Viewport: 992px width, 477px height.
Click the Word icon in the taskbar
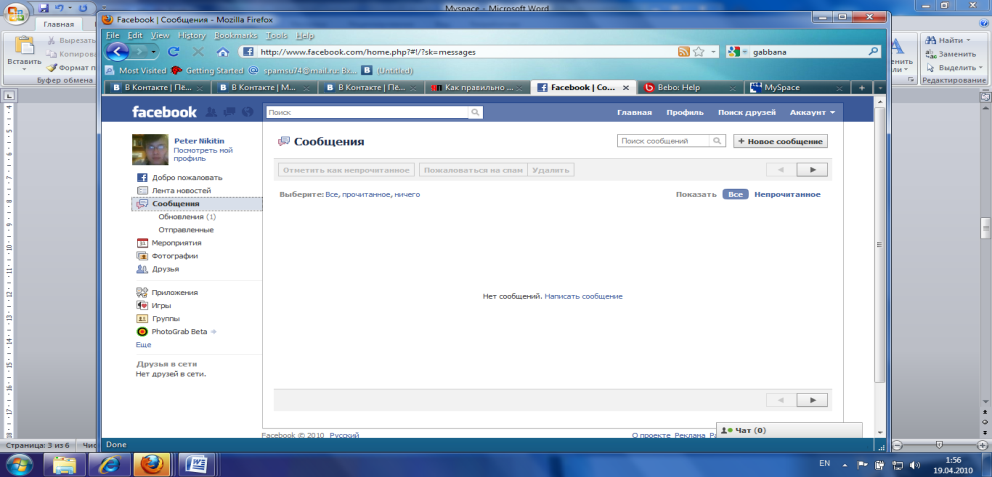click(x=196, y=464)
